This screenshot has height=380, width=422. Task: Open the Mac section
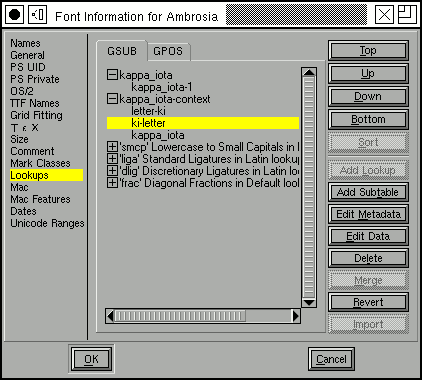[x=19, y=187]
